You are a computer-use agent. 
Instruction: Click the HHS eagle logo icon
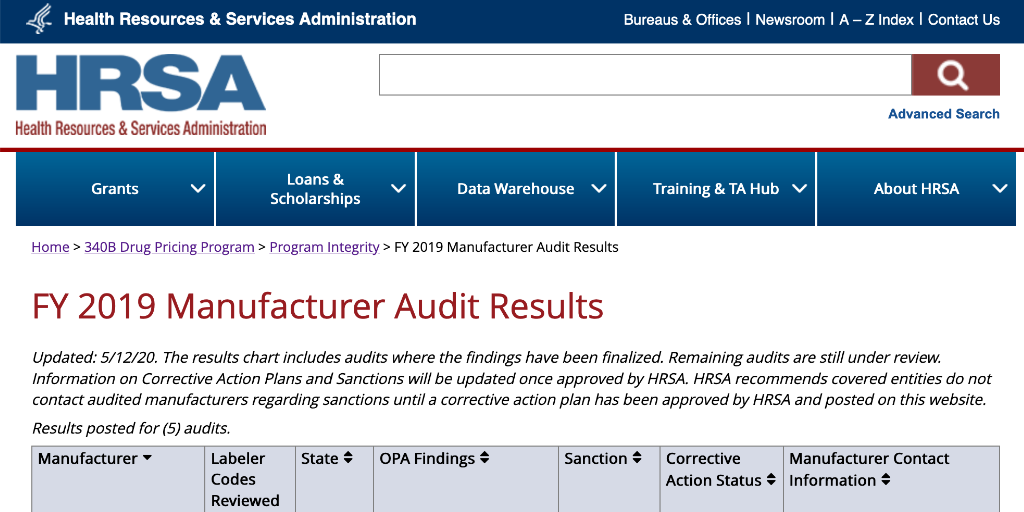click(x=39, y=19)
